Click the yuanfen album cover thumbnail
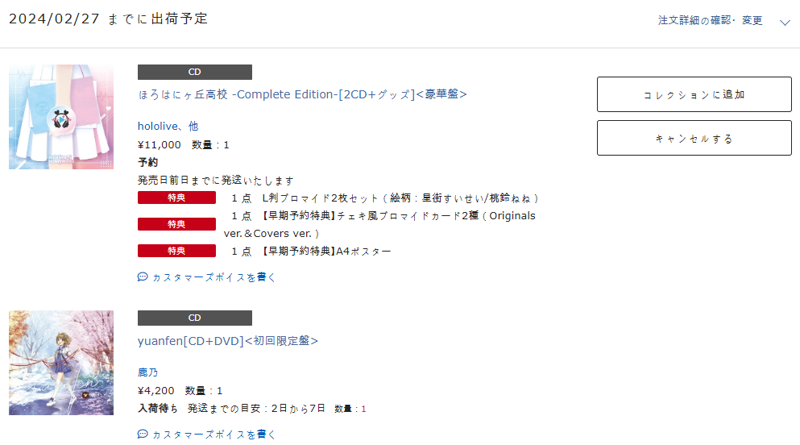Viewport: 800px width, 445px height. (61, 363)
